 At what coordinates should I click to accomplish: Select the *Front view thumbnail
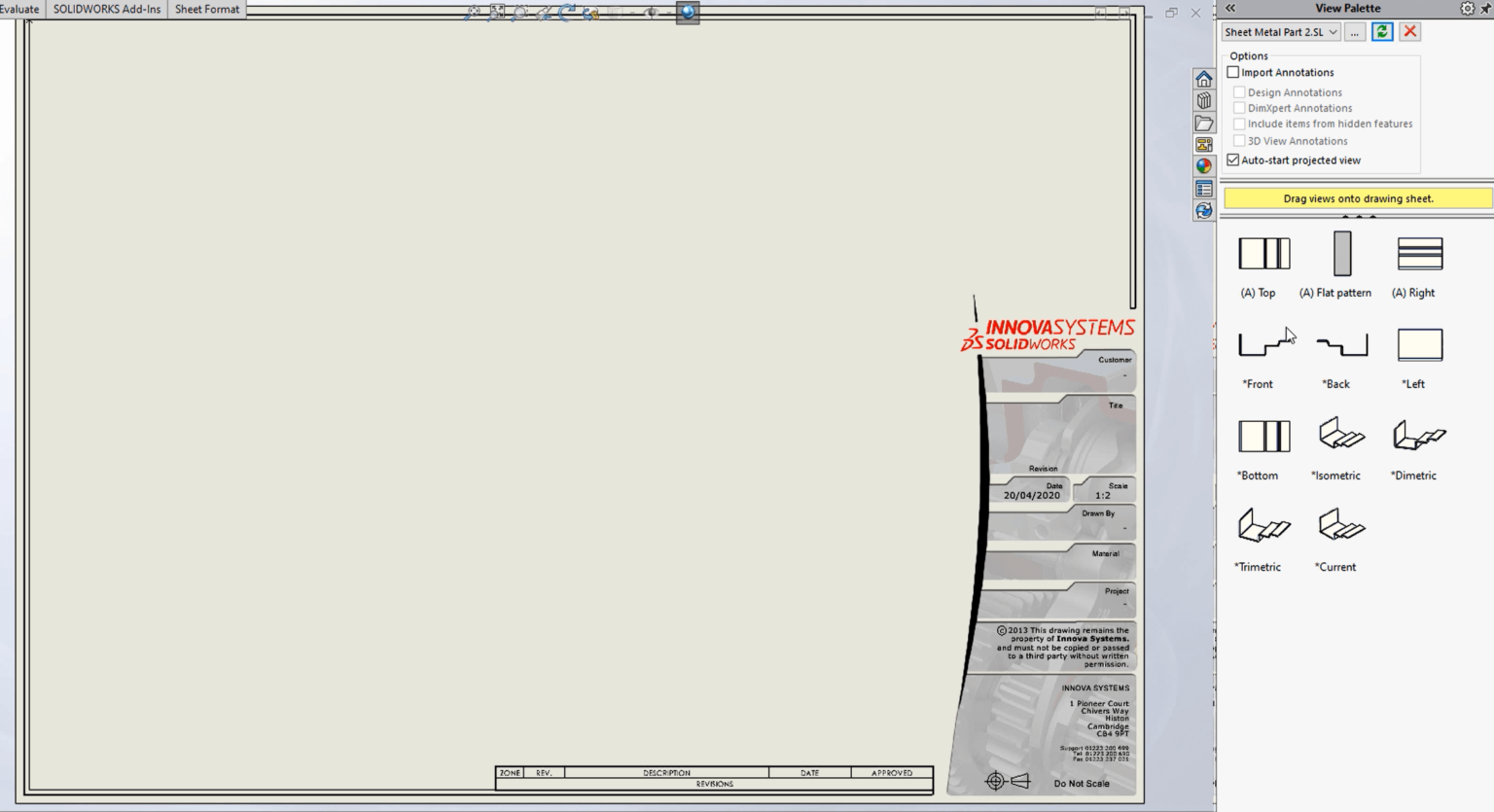click(1263, 344)
